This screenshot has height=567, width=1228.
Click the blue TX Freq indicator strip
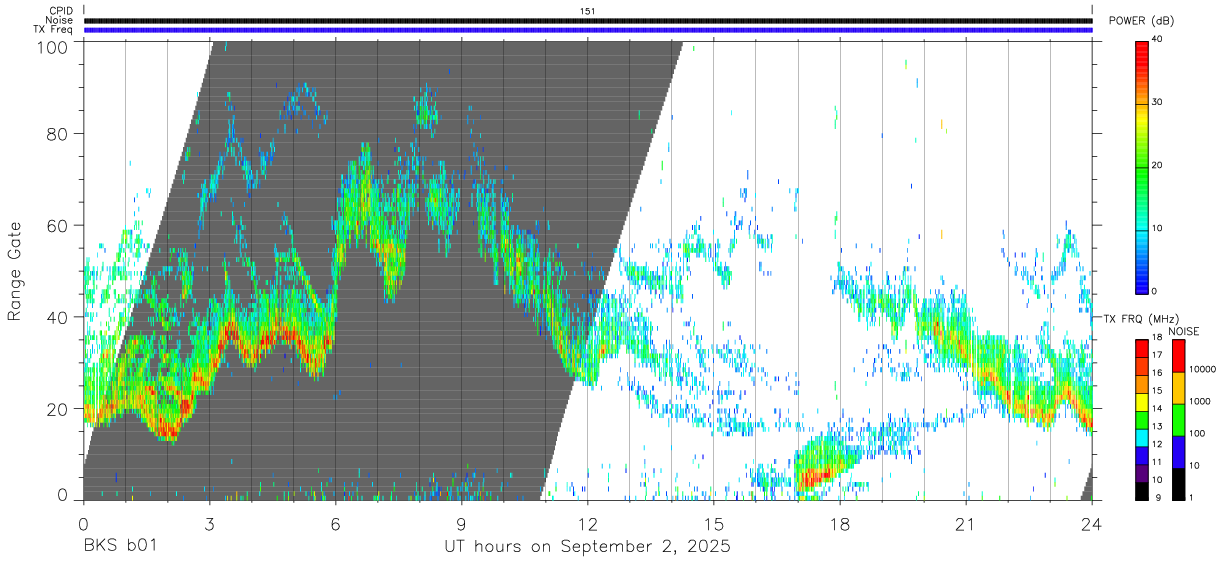tap(588, 30)
